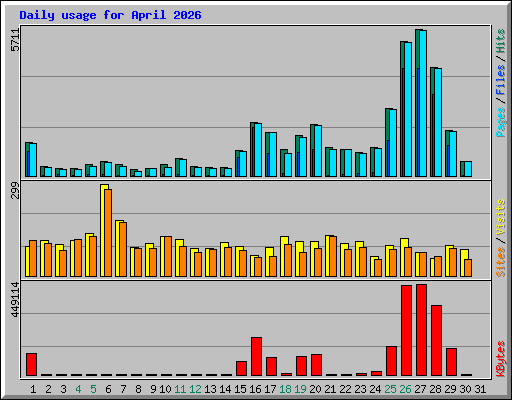Click the 5711 hits axis value

[15, 40]
